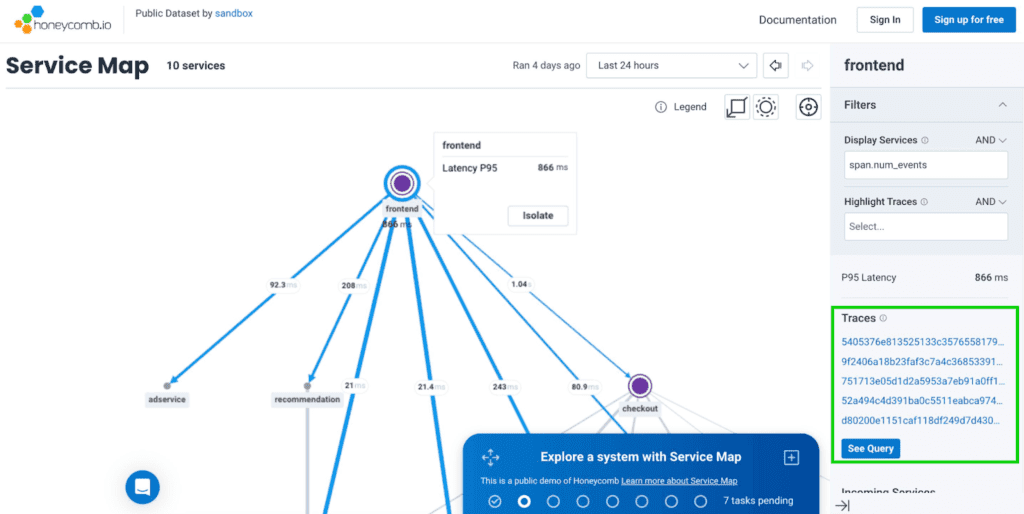The width and height of the screenshot is (1024, 514).
Task: Open the Documentation menu item
Action: click(x=797, y=20)
